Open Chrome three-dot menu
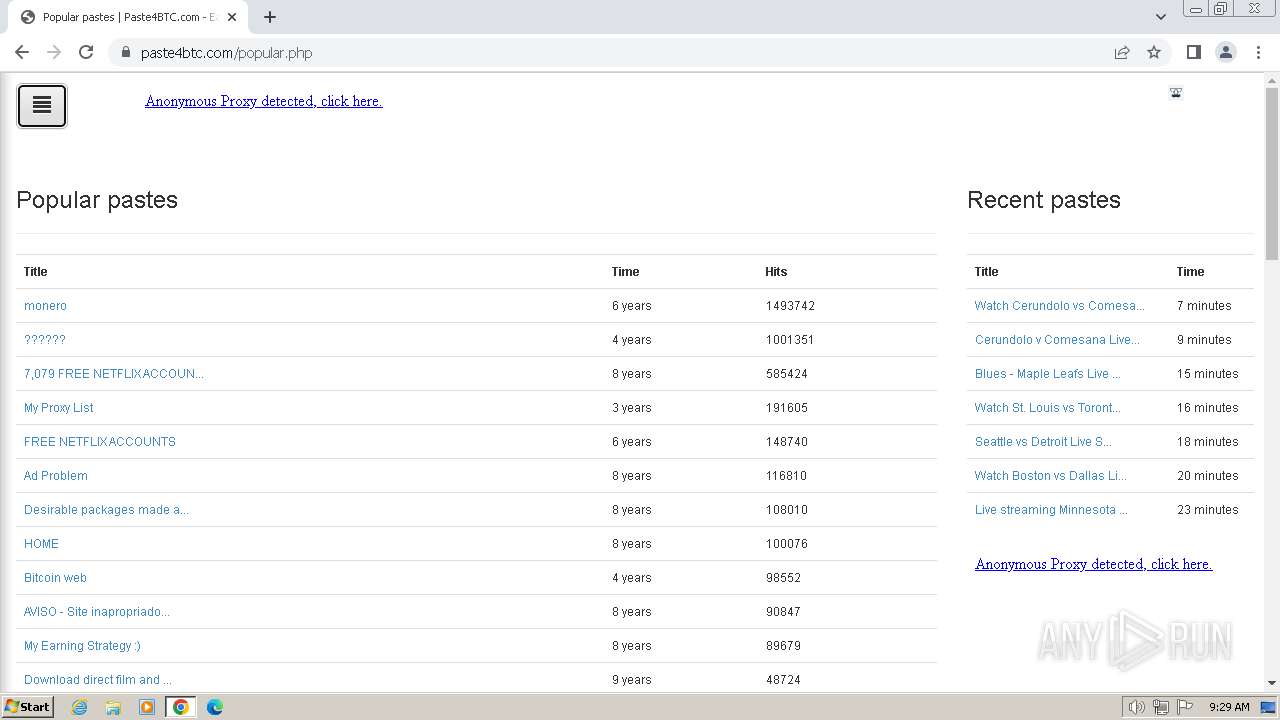 click(1258, 52)
